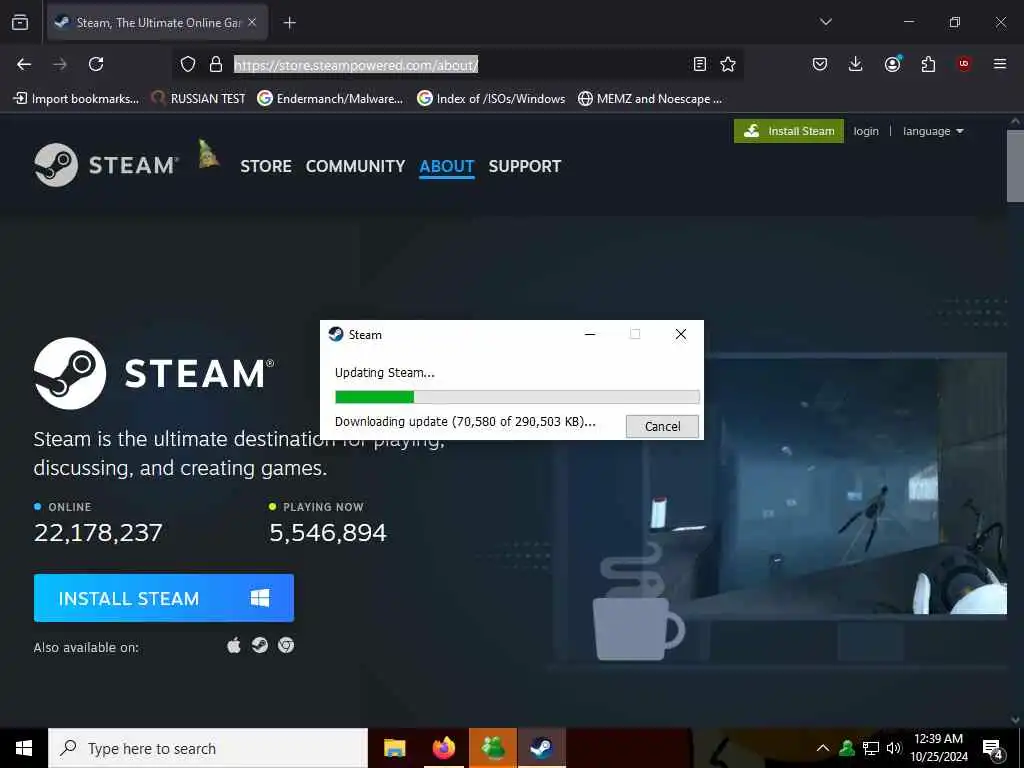Click the Steam logo in page header
The image size is (1024, 768).
coord(106,165)
